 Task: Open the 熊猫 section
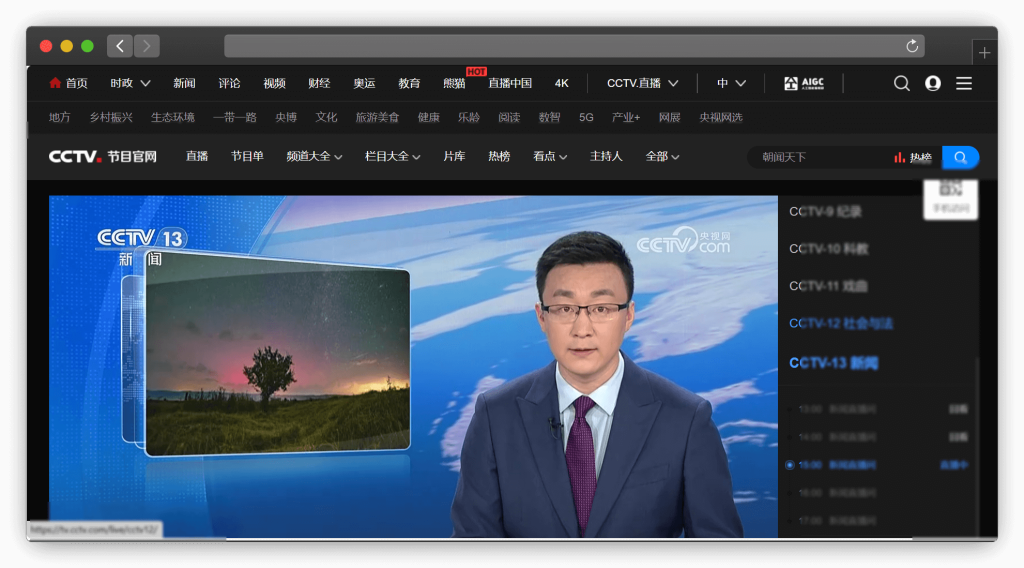point(454,83)
